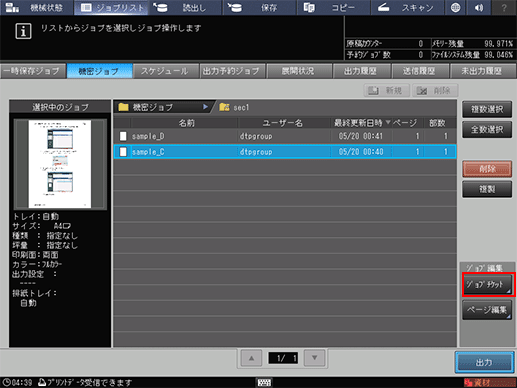This screenshot has width=517, height=388.
Task: Click the globe web browser icon
Action: coord(455,7)
